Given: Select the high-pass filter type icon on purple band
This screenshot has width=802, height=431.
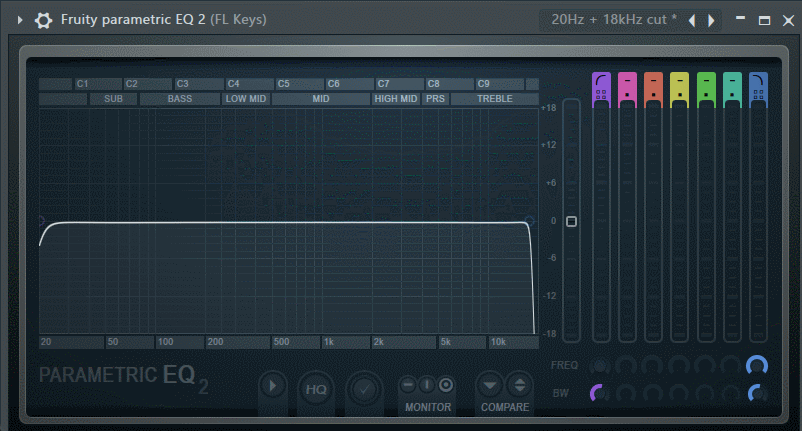Looking at the screenshot, I should pos(602,81).
